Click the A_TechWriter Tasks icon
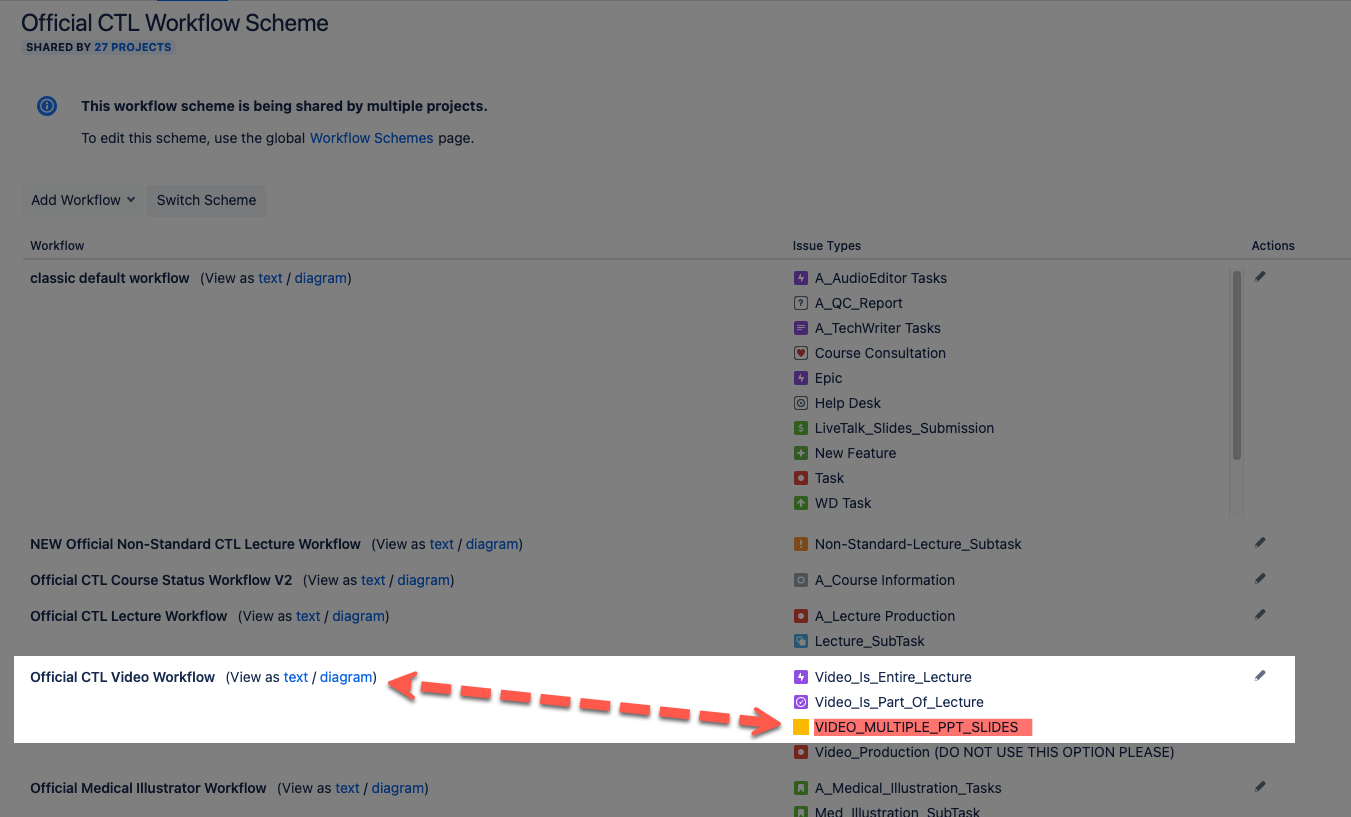1351x817 pixels. (x=800, y=328)
